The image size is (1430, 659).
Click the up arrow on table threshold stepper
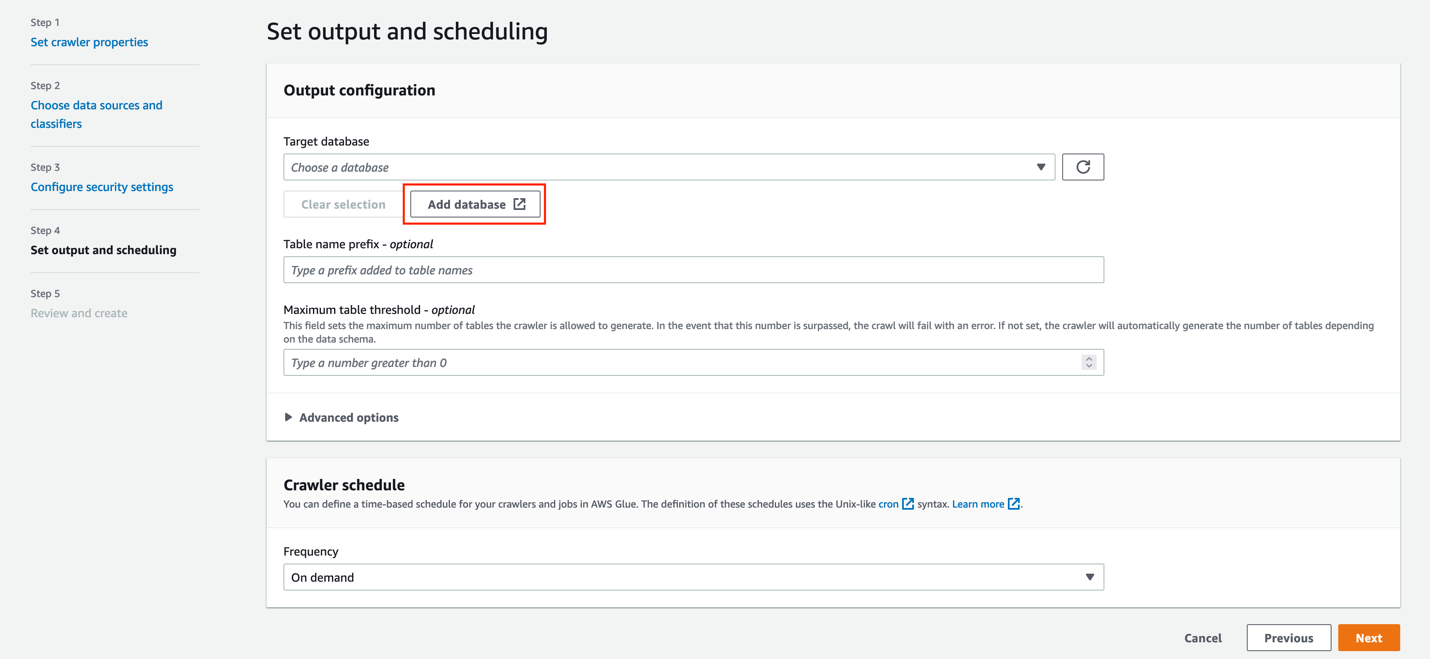(1089, 358)
